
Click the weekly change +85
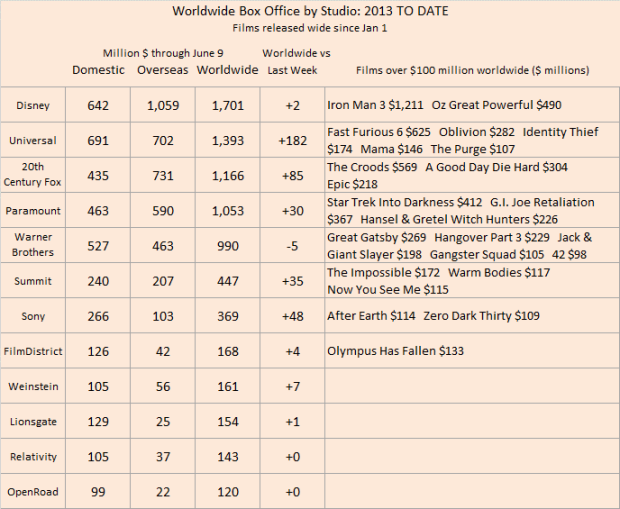(293, 176)
